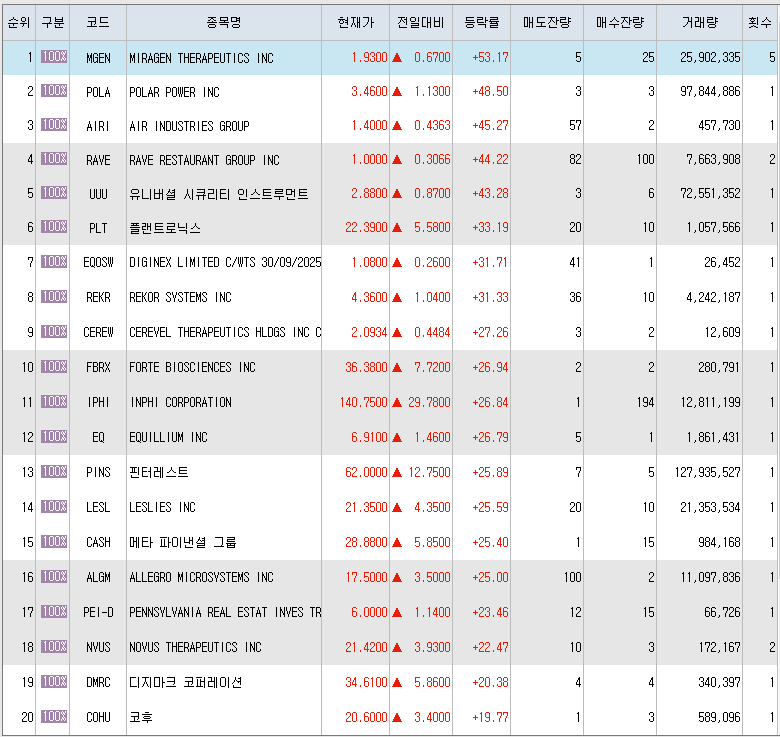This screenshot has width=780, height=737.
Task: Click the 100% badge in the REKR row
Action: 54,296
